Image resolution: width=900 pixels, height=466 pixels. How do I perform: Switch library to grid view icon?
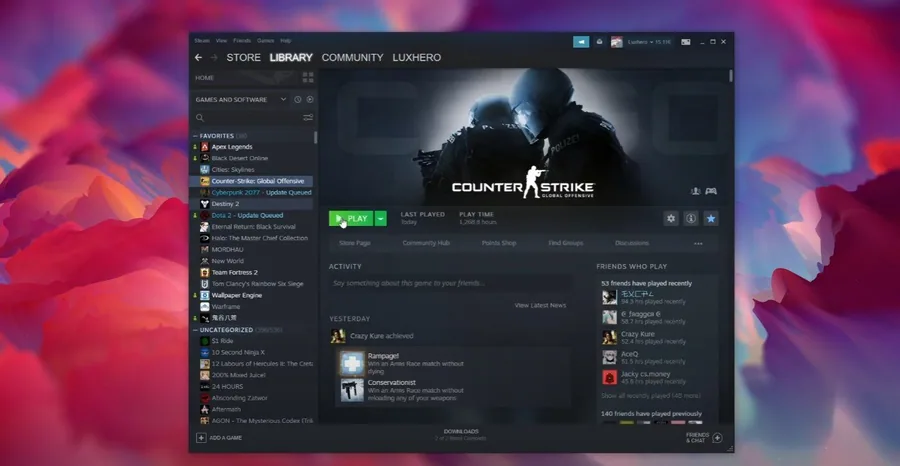(308, 77)
